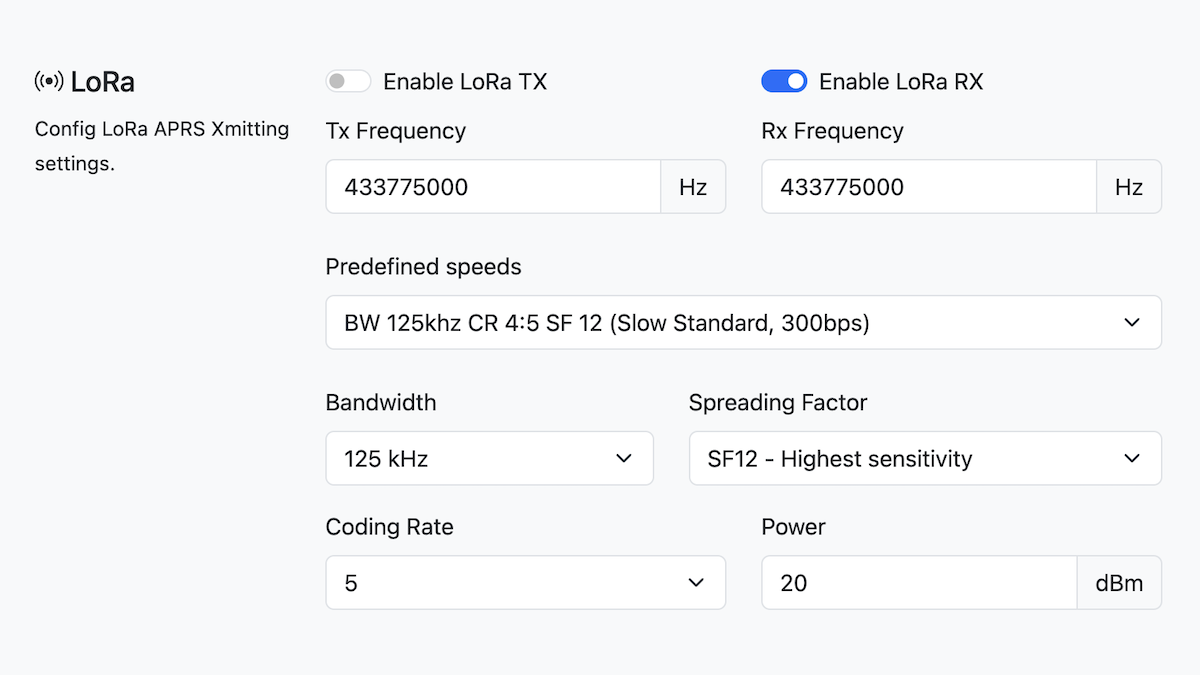Expand the Bandwidth 125 kHz dropdown
This screenshot has height=675, width=1200.
pos(489,458)
